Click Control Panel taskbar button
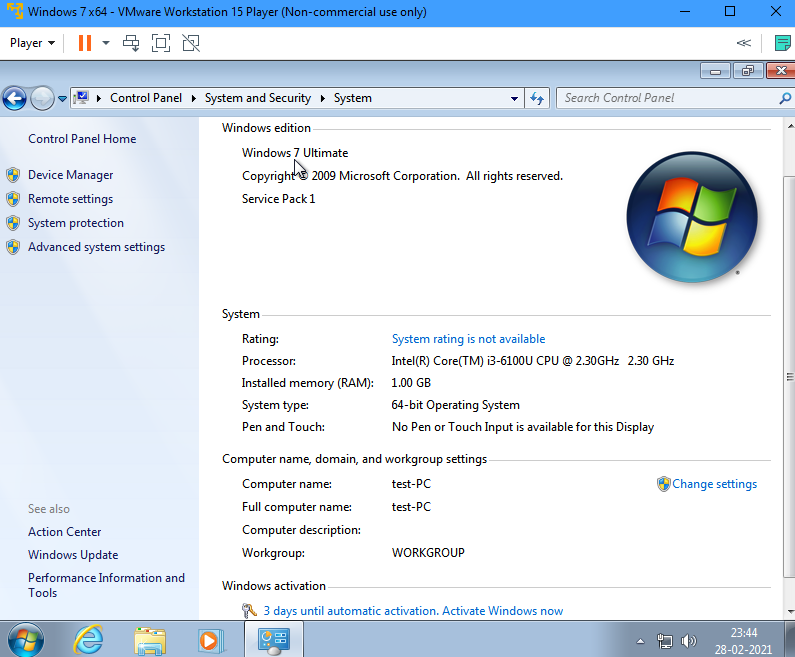This screenshot has height=657, width=795. (274, 640)
